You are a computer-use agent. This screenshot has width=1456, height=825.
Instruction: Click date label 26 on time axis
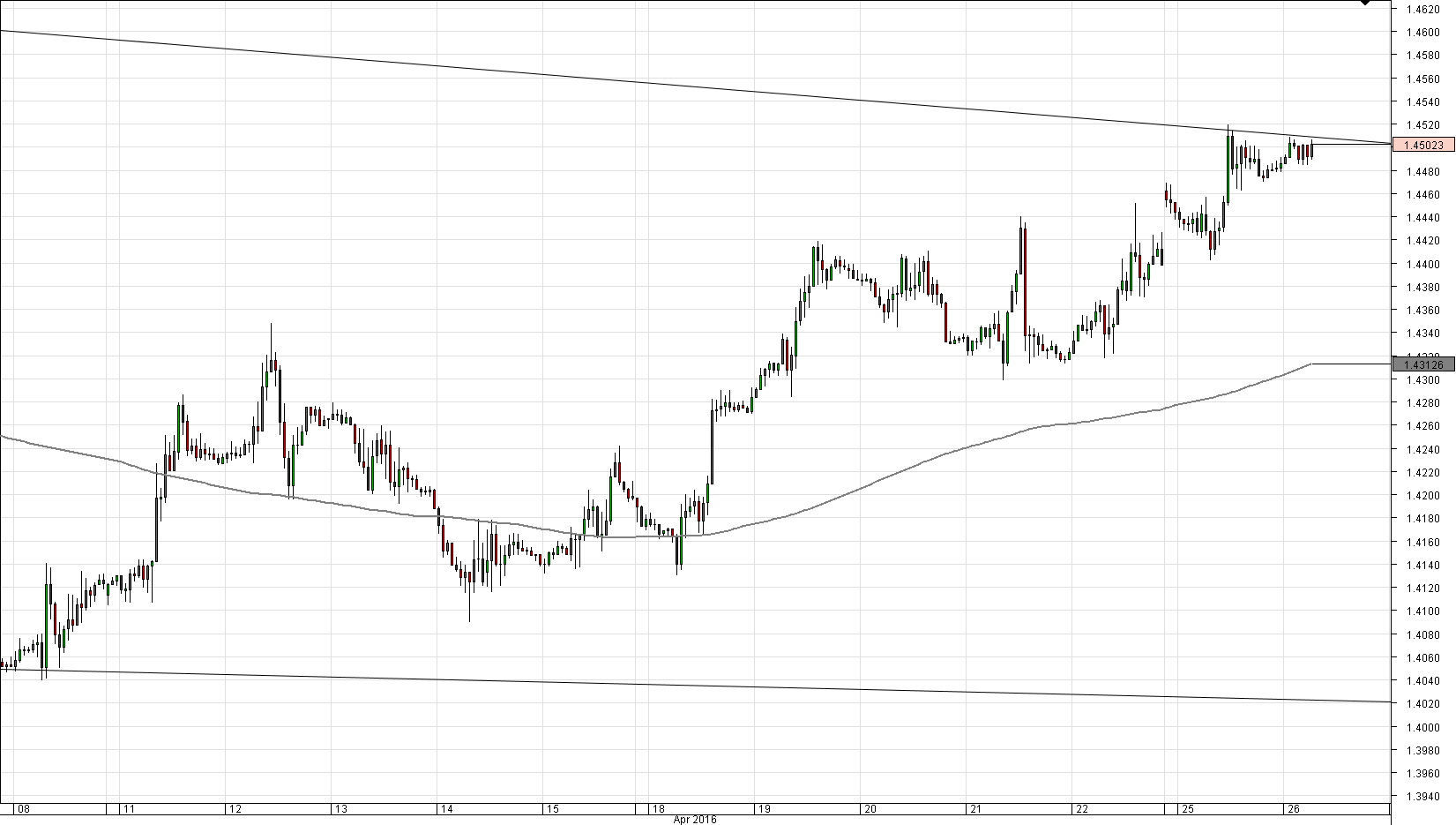point(1293,808)
